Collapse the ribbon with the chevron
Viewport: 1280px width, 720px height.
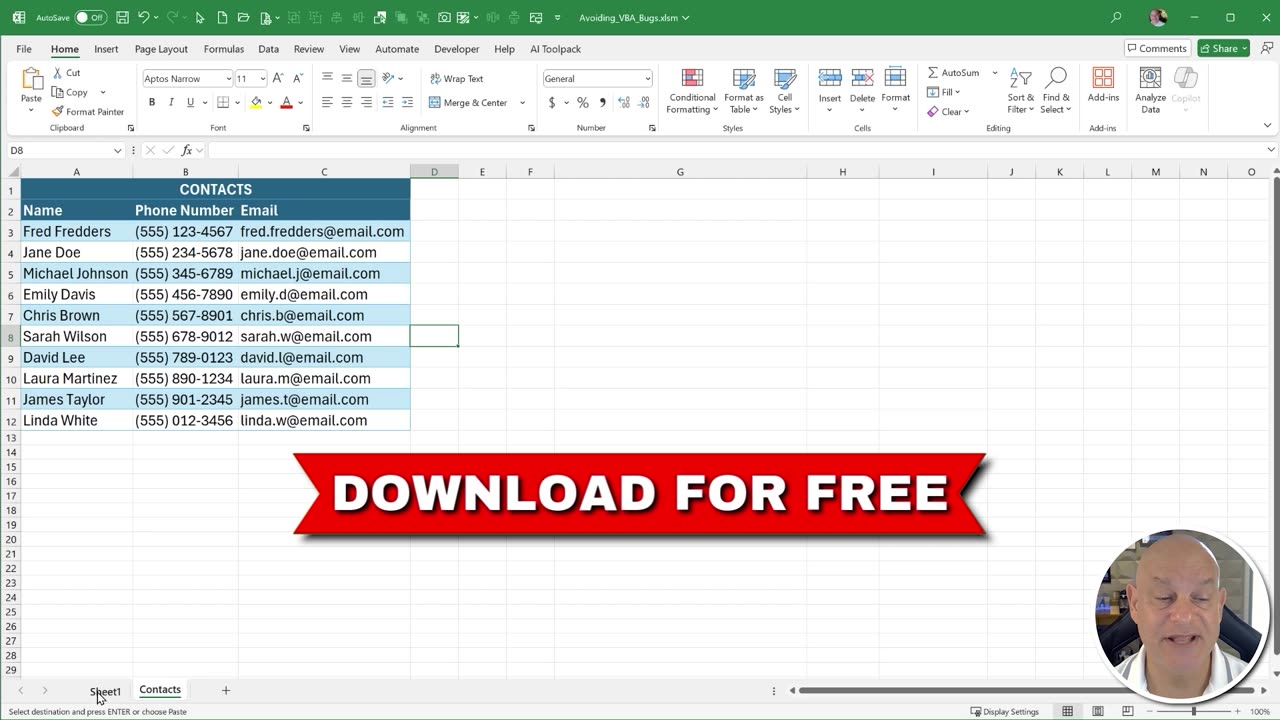click(x=1268, y=126)
